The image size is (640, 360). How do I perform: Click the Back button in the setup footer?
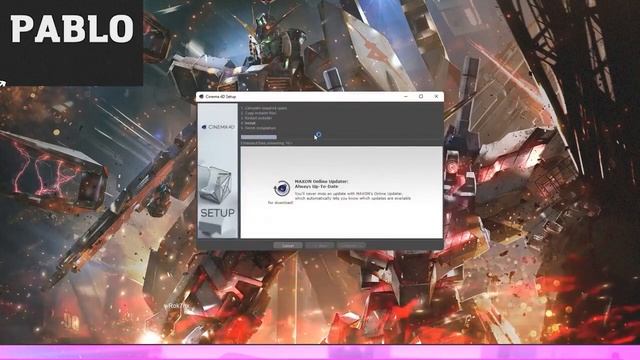pos(320,246)
